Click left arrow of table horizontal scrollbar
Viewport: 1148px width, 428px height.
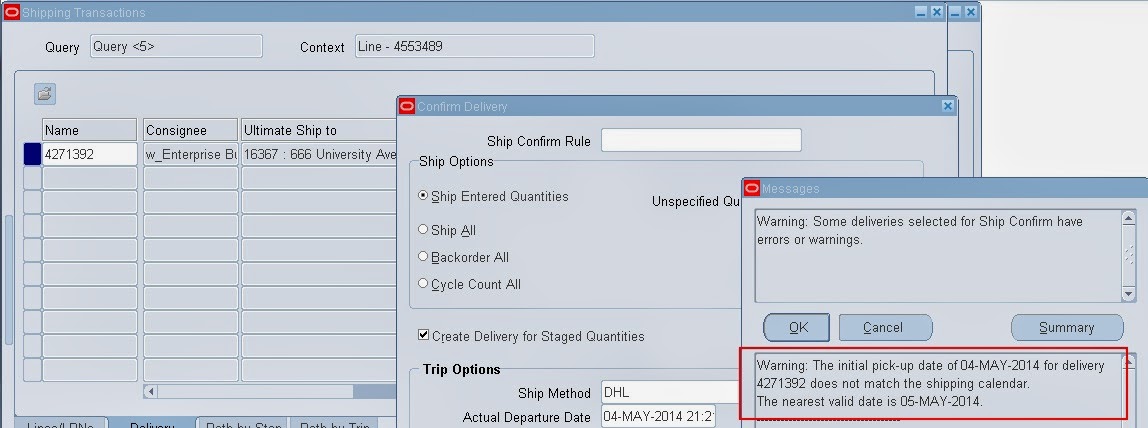[x=152, y=391]
